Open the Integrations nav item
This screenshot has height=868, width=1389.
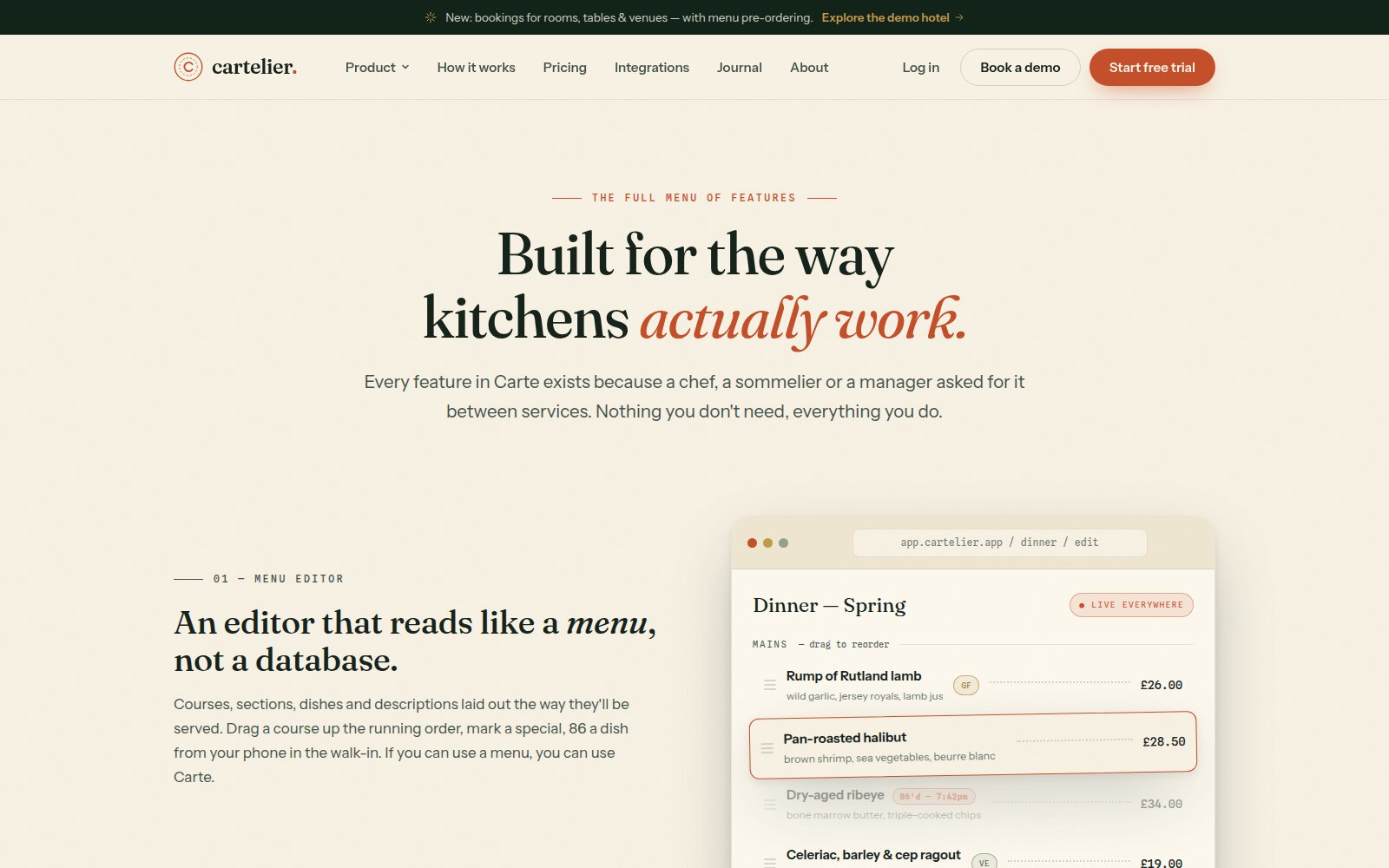pos(652,67)
